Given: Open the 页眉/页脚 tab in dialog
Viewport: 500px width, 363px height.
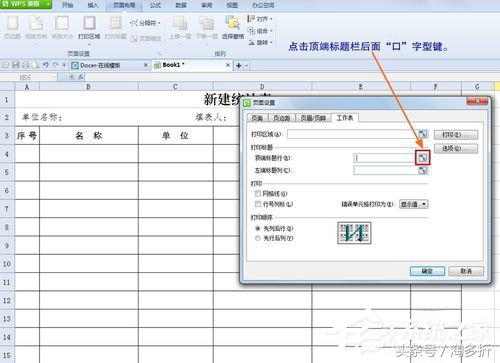Looking at the screenshot, I should pos(313,118).
